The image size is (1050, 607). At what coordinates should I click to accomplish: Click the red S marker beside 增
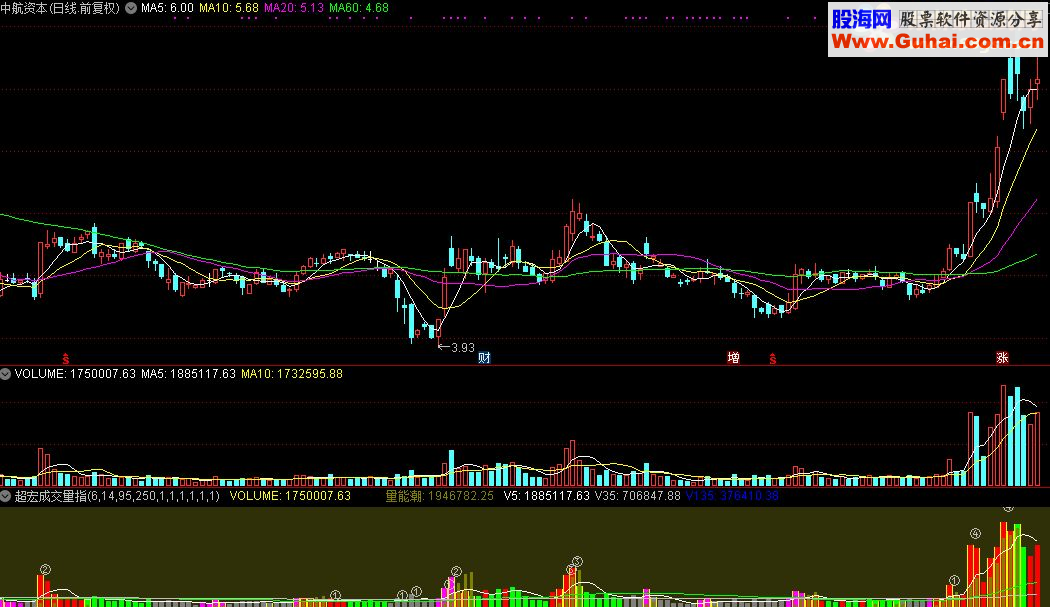pos(773,359)
